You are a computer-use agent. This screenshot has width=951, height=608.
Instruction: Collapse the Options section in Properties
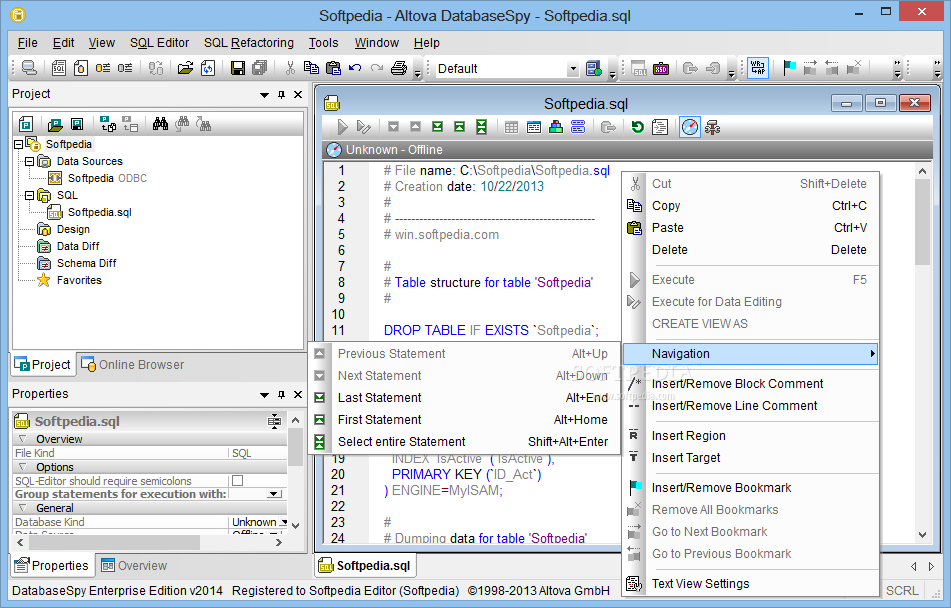coord(22,467)
